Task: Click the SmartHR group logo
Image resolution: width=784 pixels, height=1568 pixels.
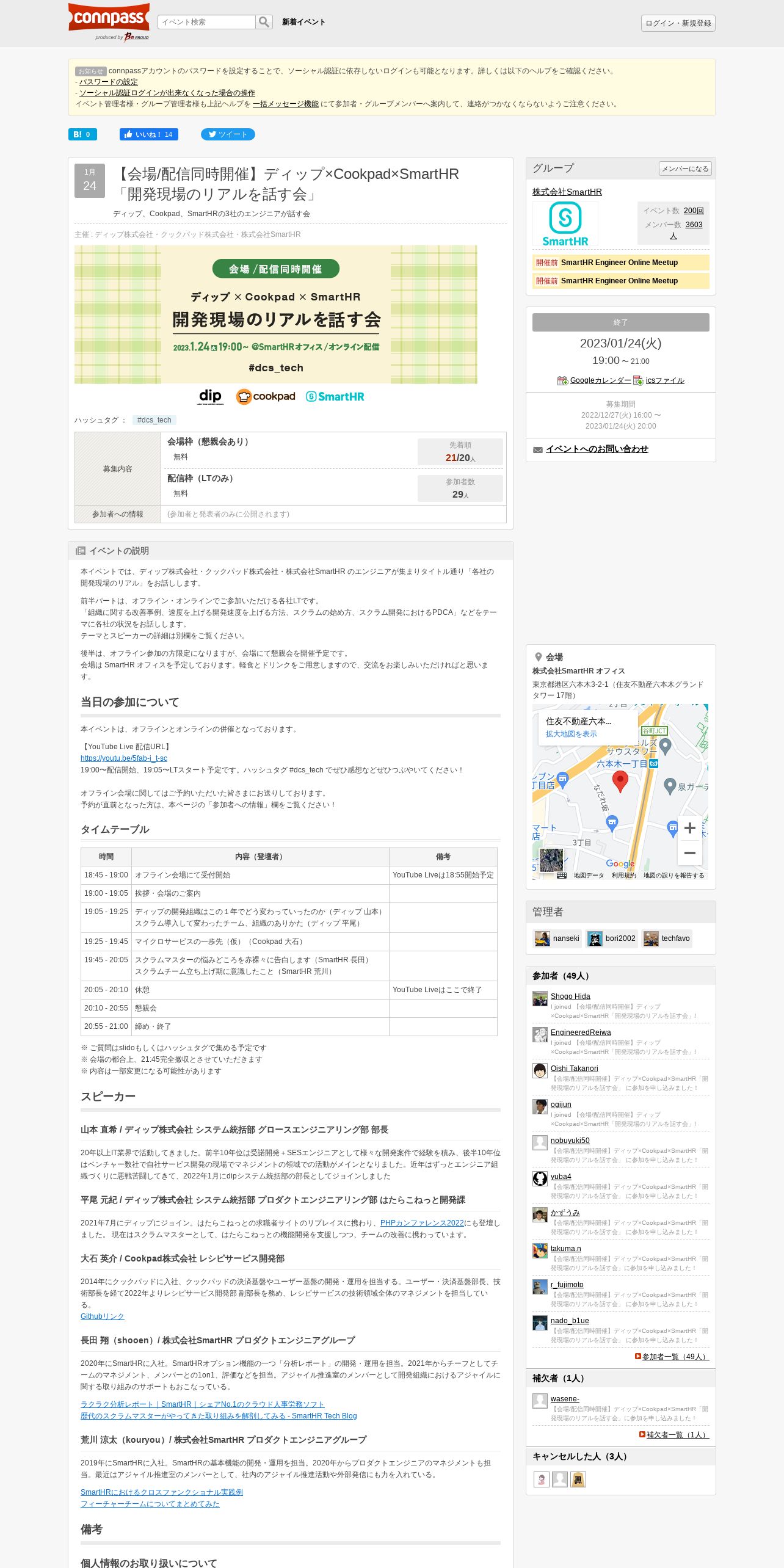Action: point(565,223)
